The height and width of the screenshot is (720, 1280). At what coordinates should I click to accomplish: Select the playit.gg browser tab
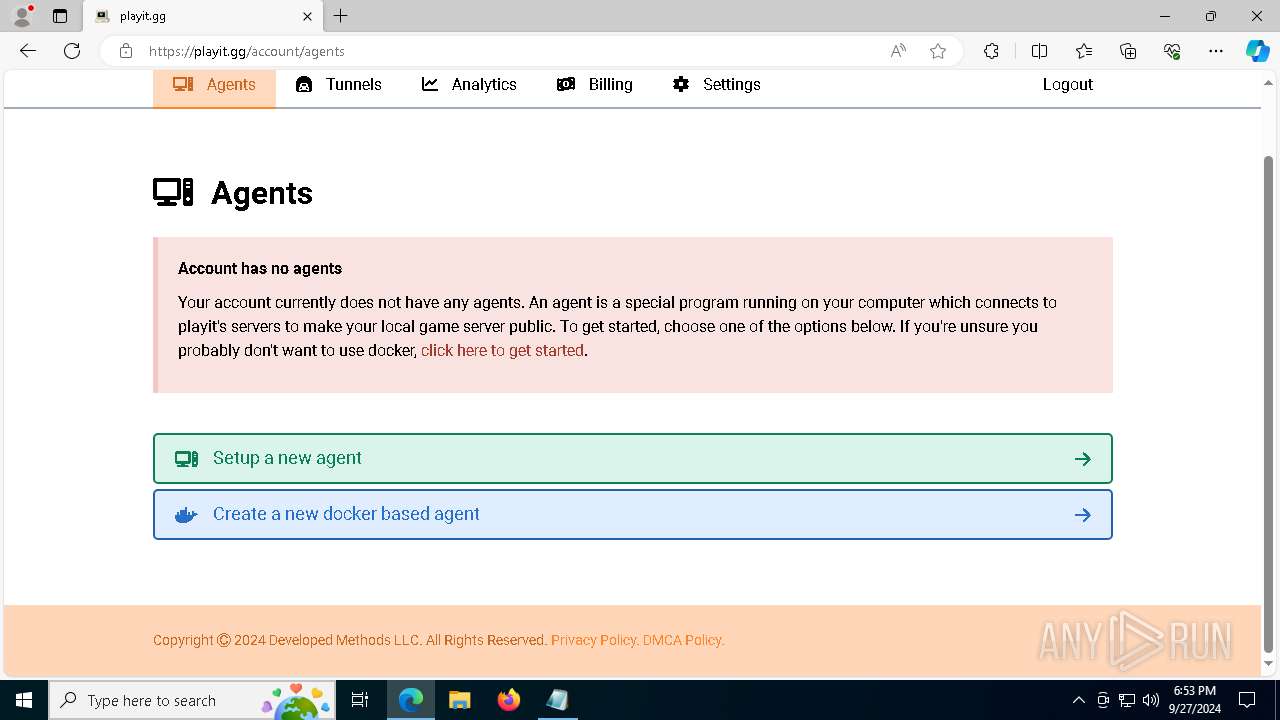(203, 16)
